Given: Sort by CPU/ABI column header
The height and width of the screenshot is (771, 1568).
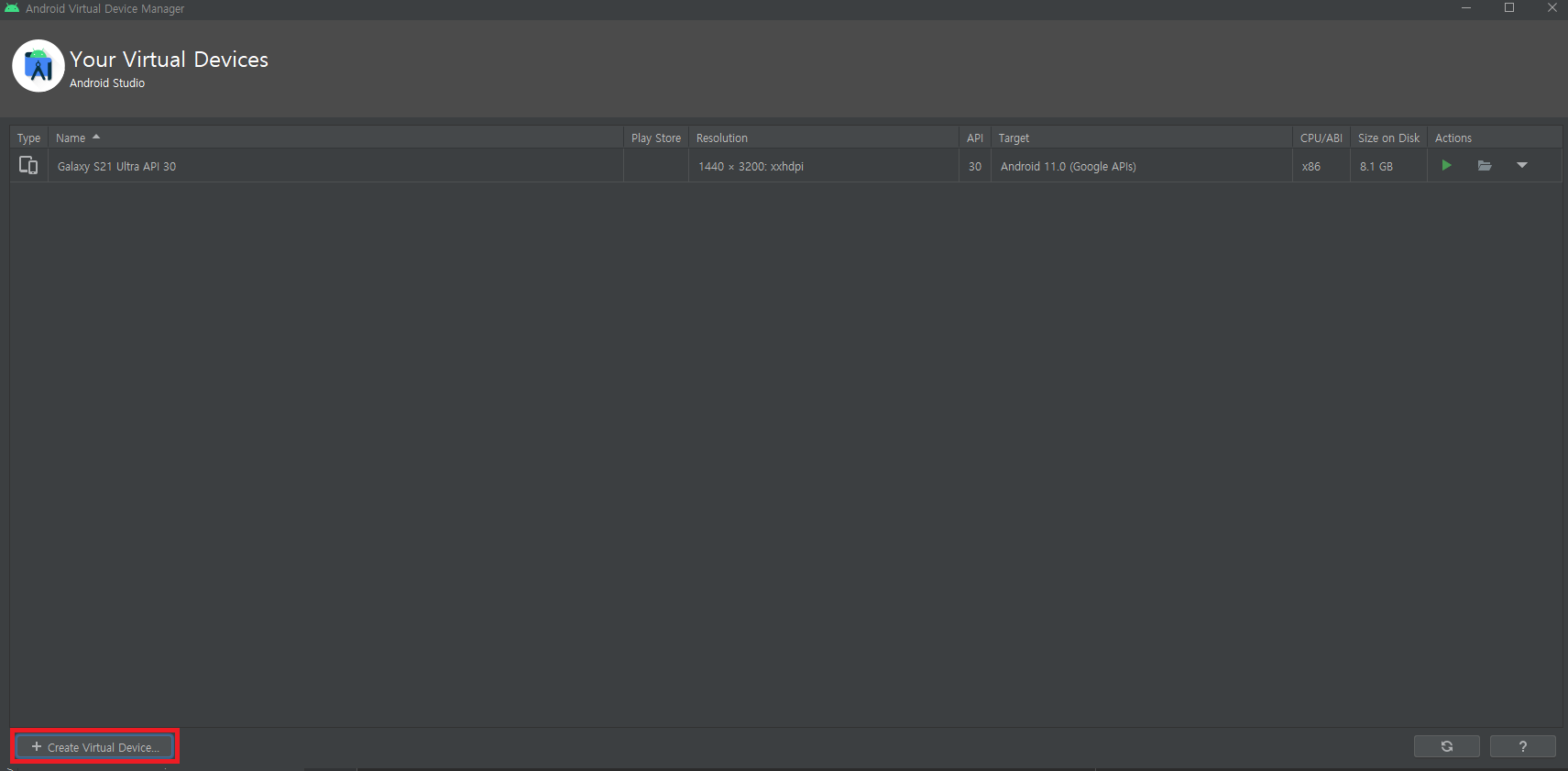Looking at the screenshot, I should coord(1321,138).
